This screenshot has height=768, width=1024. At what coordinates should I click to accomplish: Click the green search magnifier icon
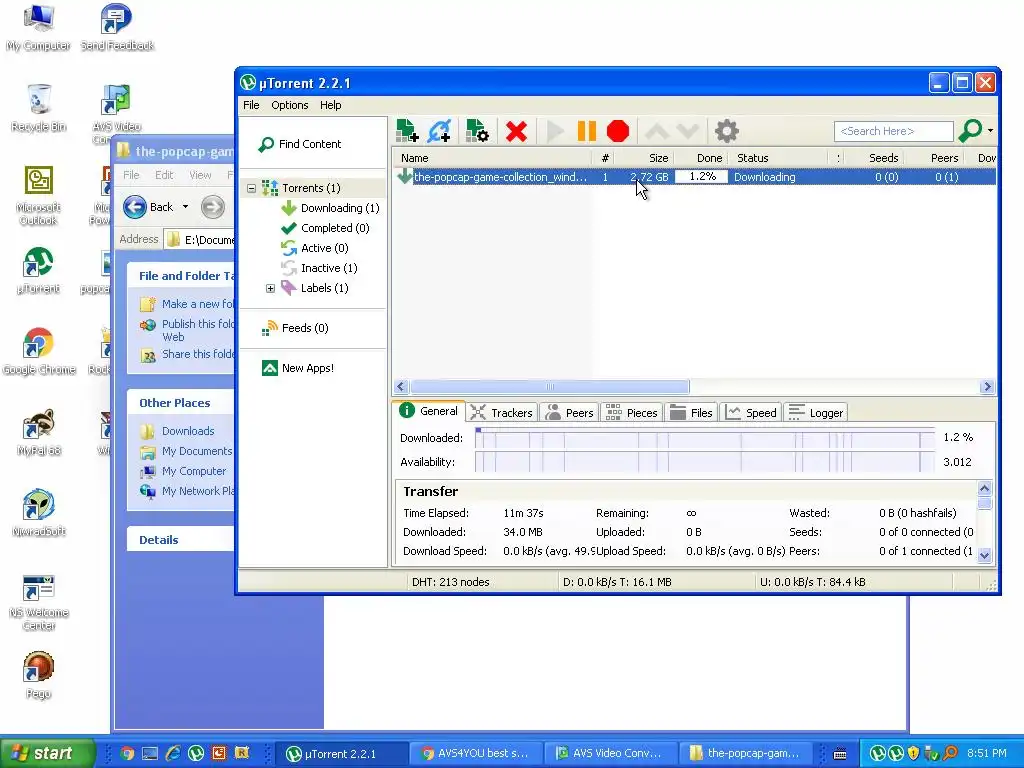pos(970,131)
